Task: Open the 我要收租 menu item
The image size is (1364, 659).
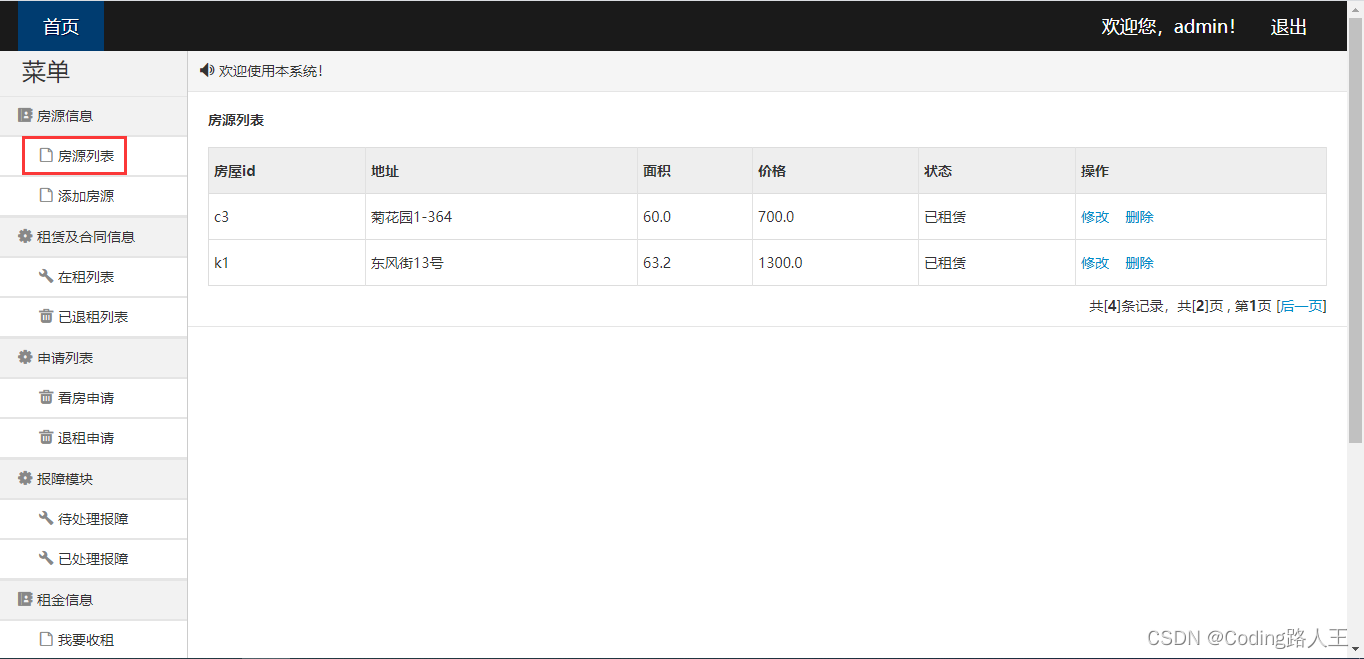Action: click(x=93, y=640)
